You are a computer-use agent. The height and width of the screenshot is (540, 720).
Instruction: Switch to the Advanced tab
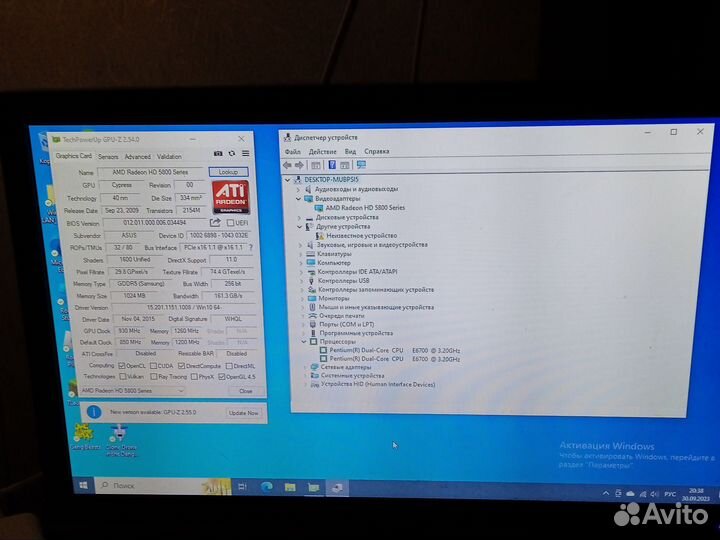(x=138, y=157)
